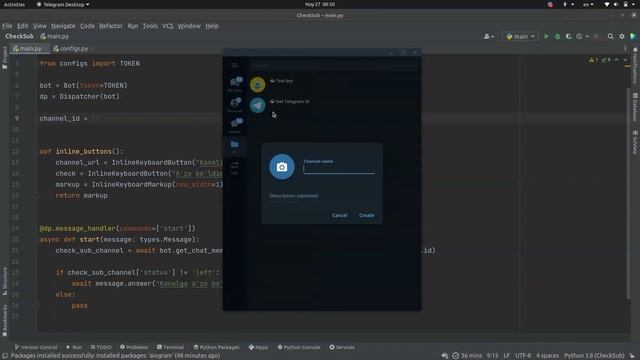640x360 pixels.
Task: Click the LF line separator in status bar
Action: 506,356
